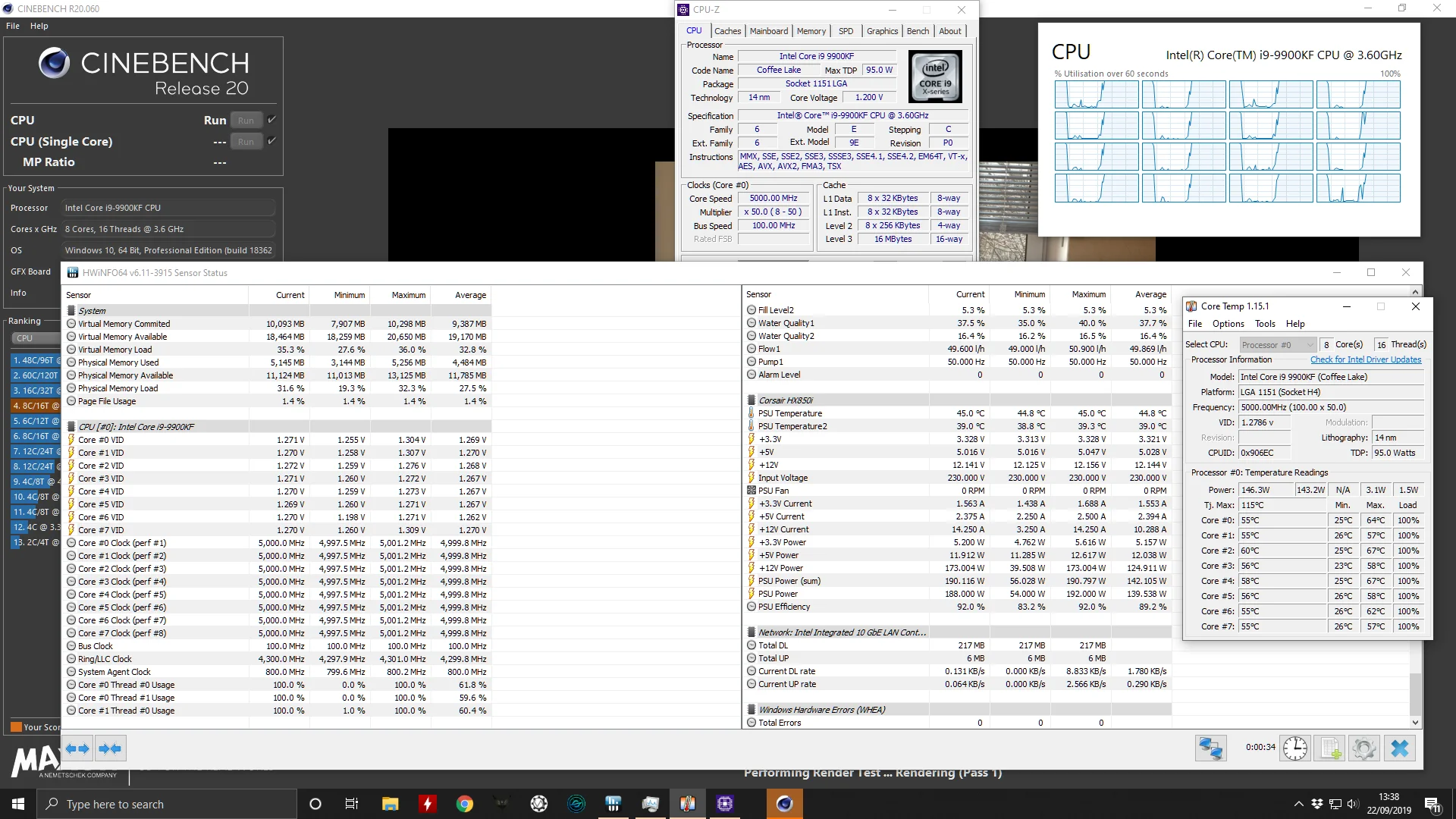The height and width of the screenshot is (819, 1456).
Task: Collapse HWiNFO columns with the blue inward arrows
Action: (x=110, y=748)
